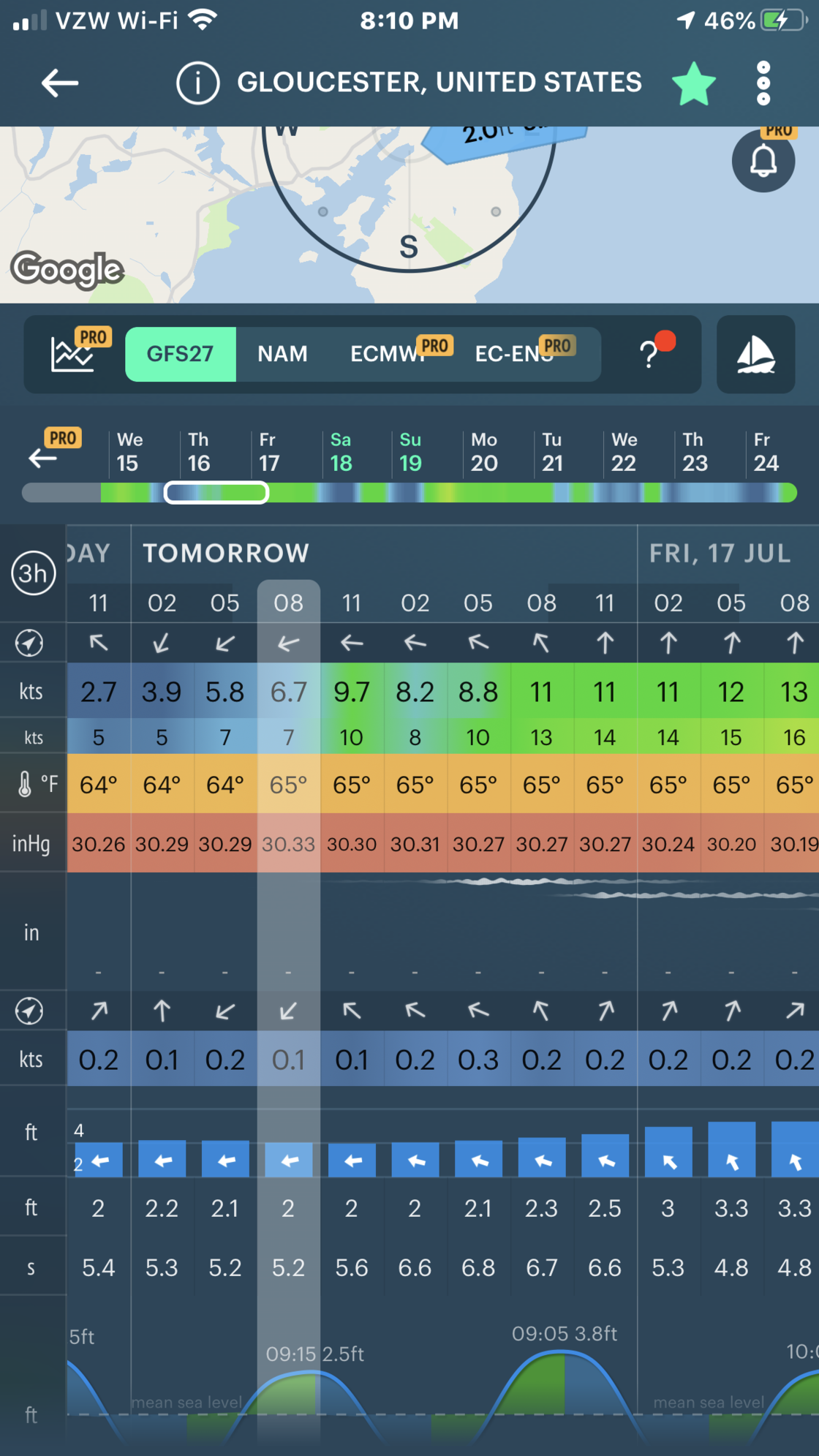Jump to We 15 in day strip
This screenshot has height=1456, width=819.
pos(129,451)
